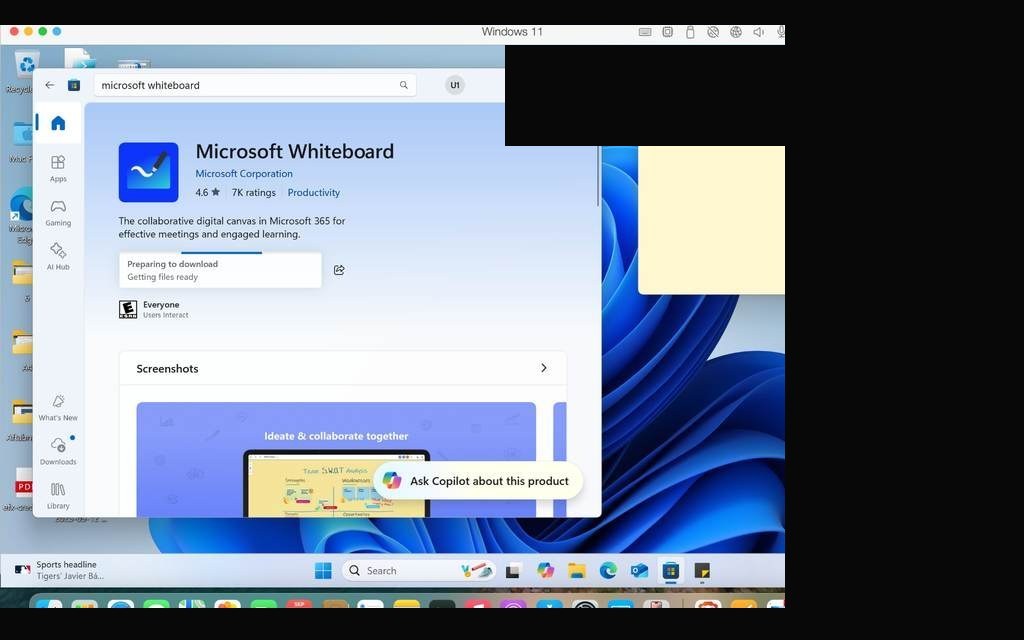Screen dimensions: 1024x640
Task: Click the Share icon beside download status
Action: pos(339,270)
